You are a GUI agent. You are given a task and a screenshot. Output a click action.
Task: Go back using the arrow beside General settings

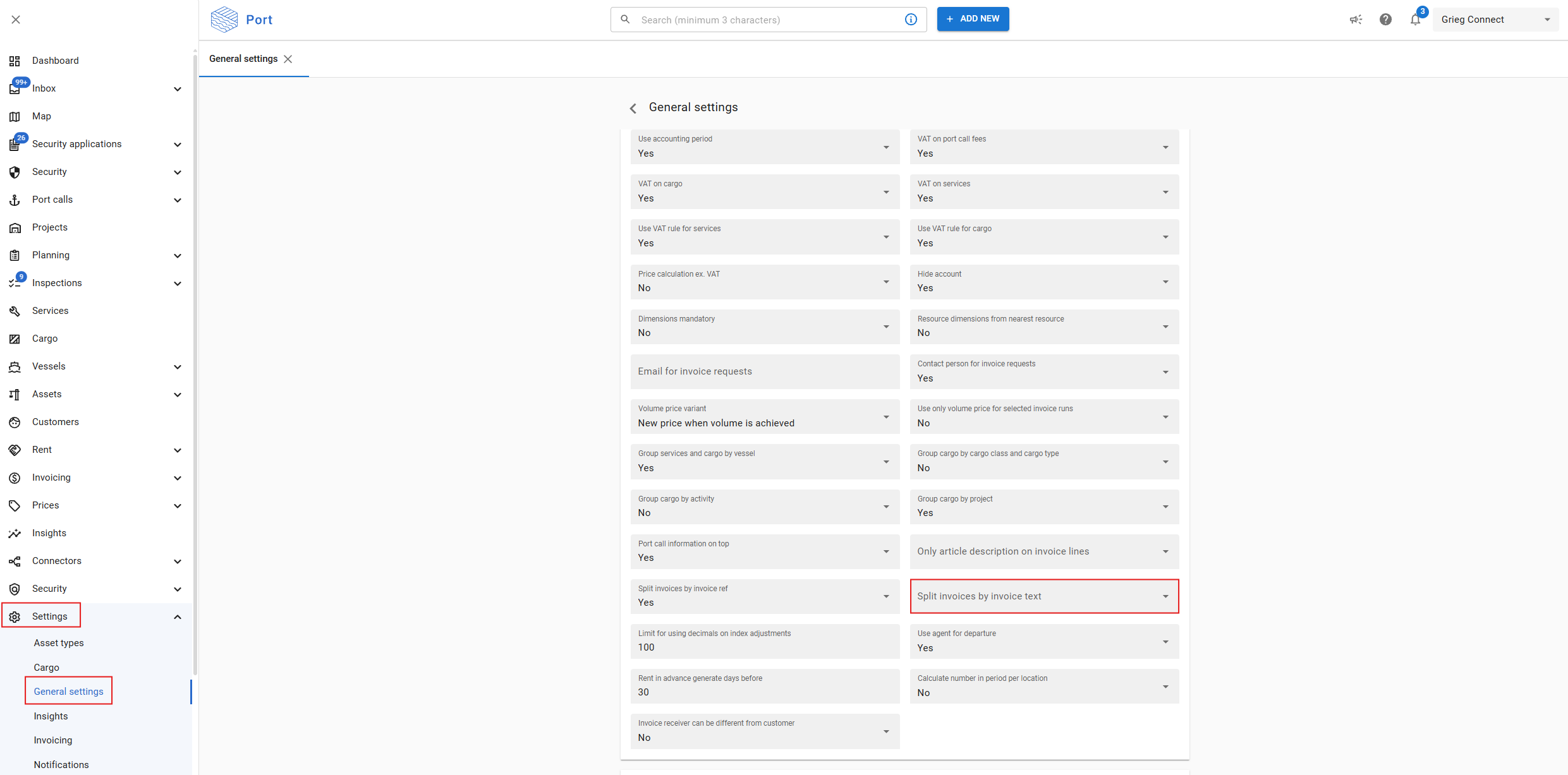pyautogui.click(x=633, y=108)
